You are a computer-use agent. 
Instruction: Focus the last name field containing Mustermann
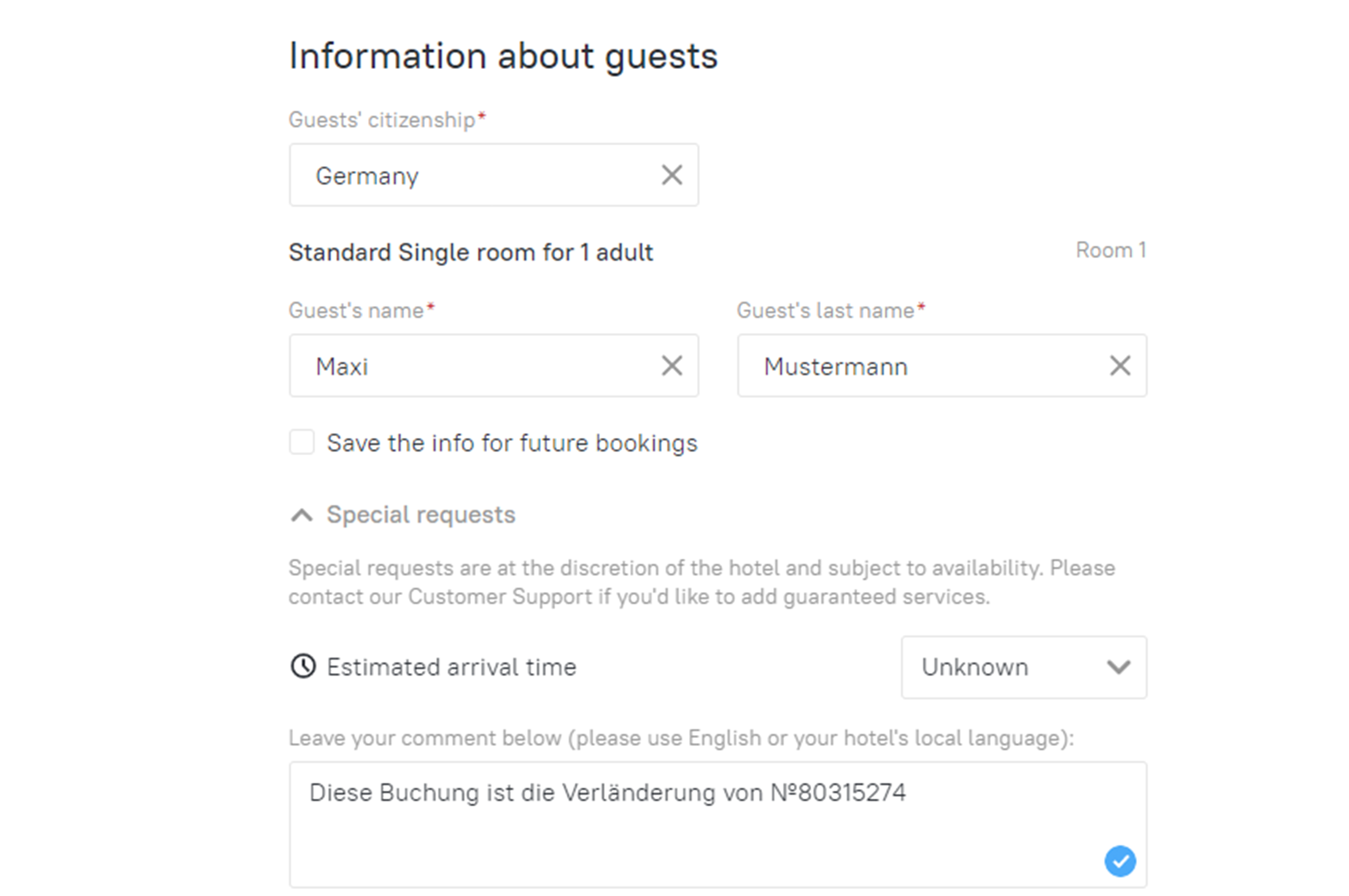point(920,366)
